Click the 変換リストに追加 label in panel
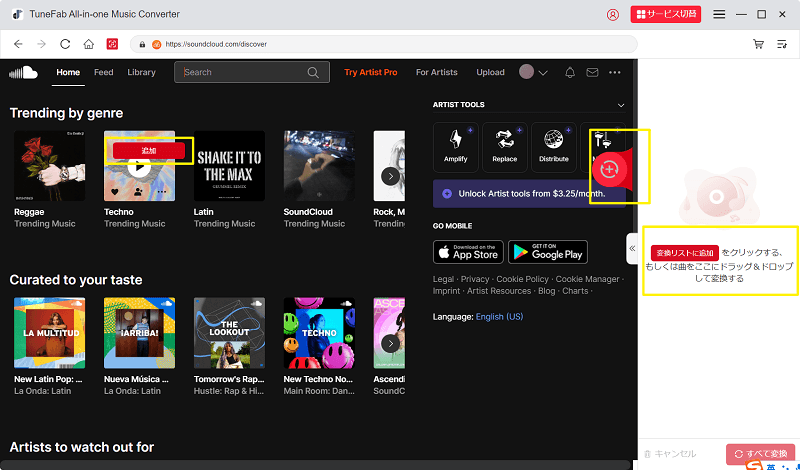The image size is (800, 470). click(x=685, y=253)
